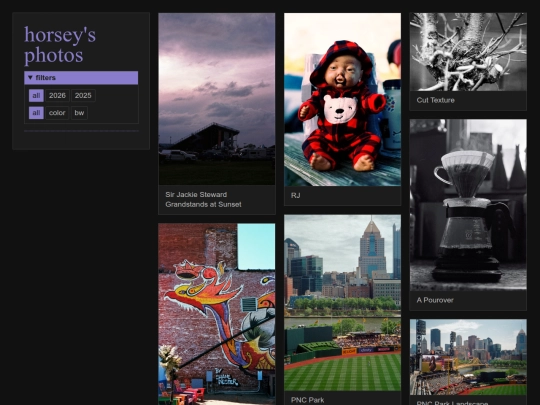The height and width of the screenshot is (405, 540).
Task: Open the Cut Texture photo
Action: click(468, 52)
